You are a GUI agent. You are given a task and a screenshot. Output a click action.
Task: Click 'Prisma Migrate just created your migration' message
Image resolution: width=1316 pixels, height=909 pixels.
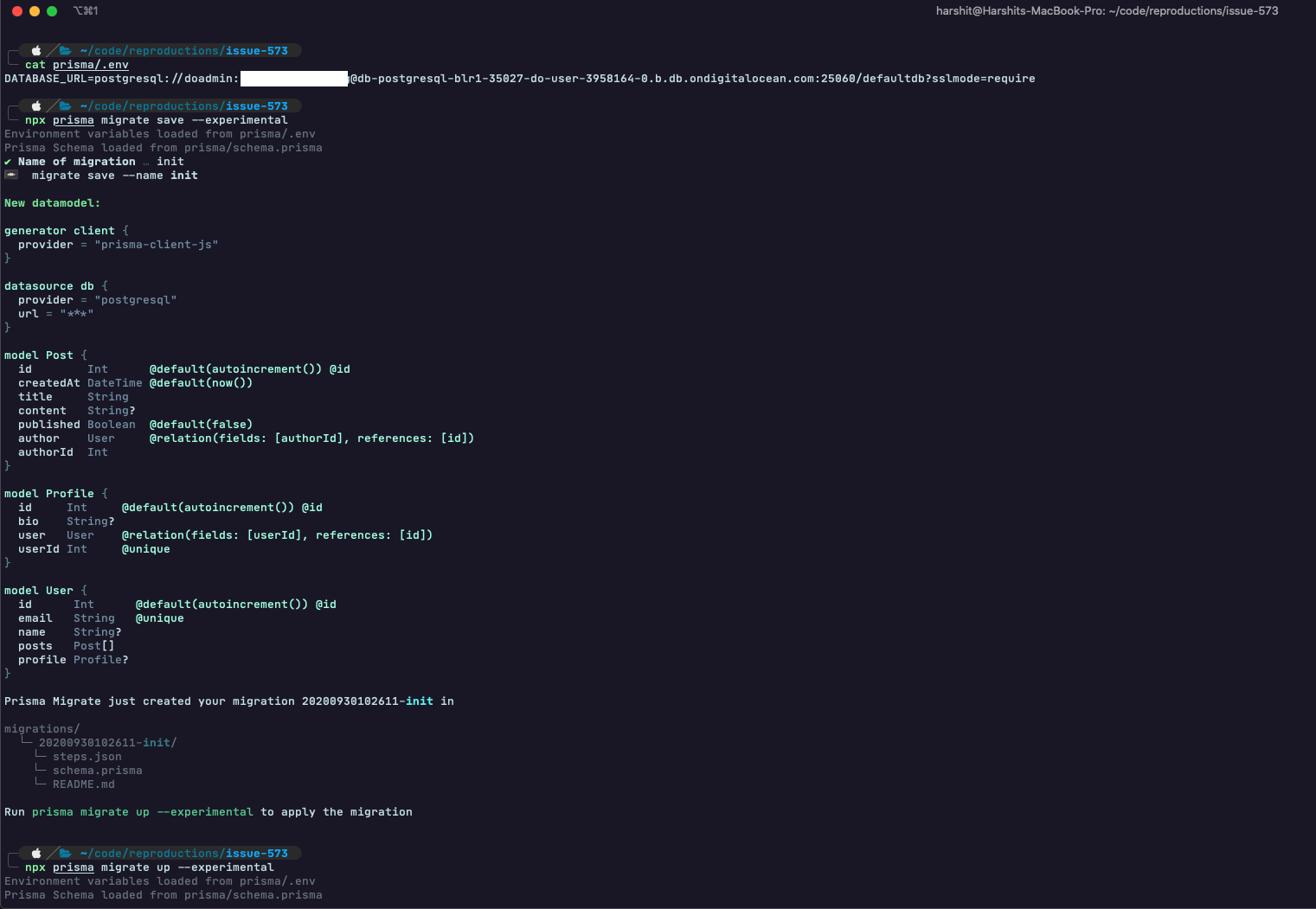click(228, 701)
